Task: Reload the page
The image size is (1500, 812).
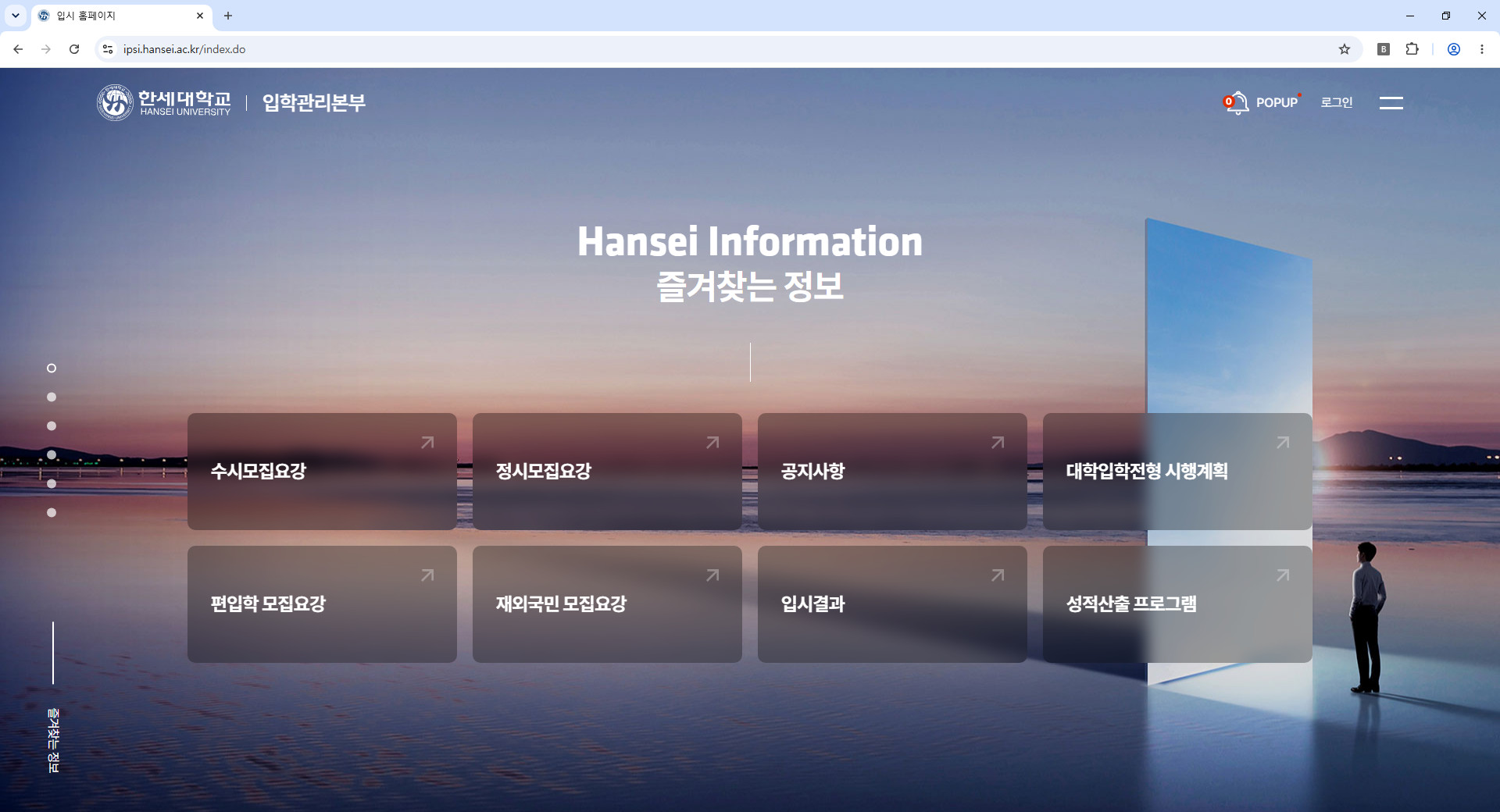Action: point(74,49)
